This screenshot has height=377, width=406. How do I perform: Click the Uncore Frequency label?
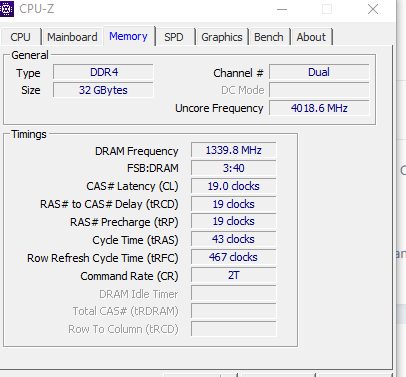point(219,108)
